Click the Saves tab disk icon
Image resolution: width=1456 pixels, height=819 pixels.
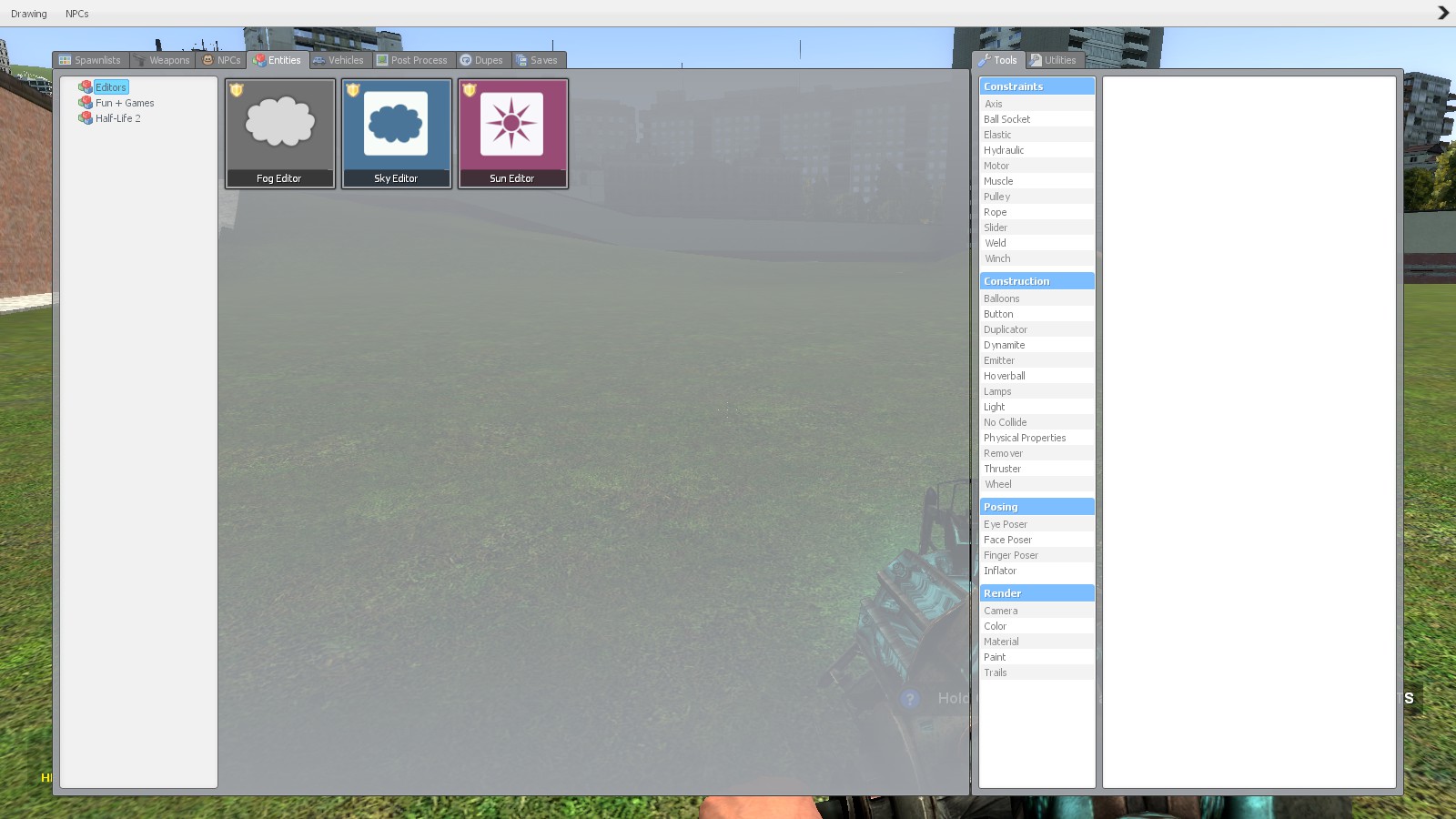pos(521,60)
